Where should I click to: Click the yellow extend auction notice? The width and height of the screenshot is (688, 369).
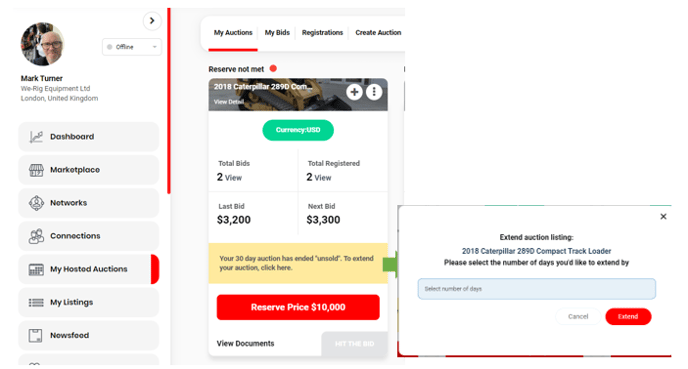point(298,263)
